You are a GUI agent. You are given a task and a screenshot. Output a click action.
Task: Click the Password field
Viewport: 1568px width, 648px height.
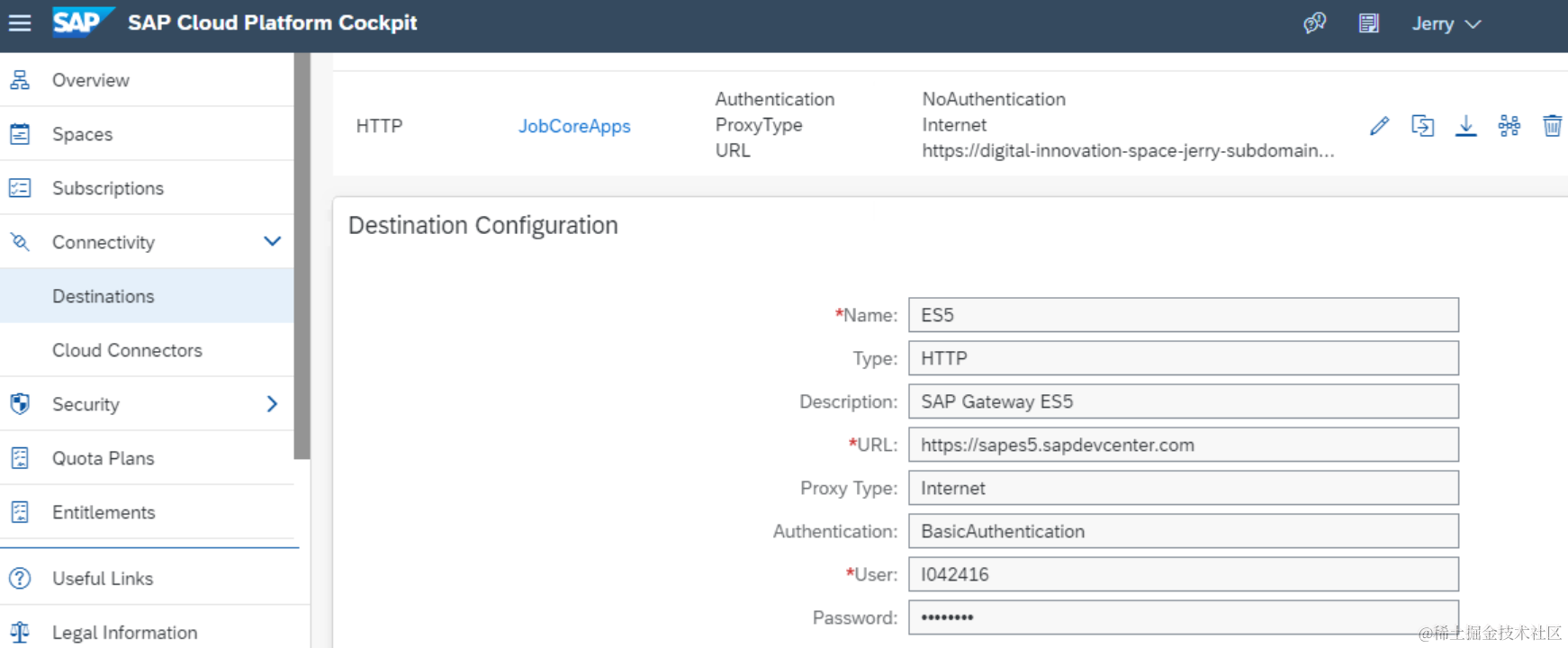[x=1184, y=617]
